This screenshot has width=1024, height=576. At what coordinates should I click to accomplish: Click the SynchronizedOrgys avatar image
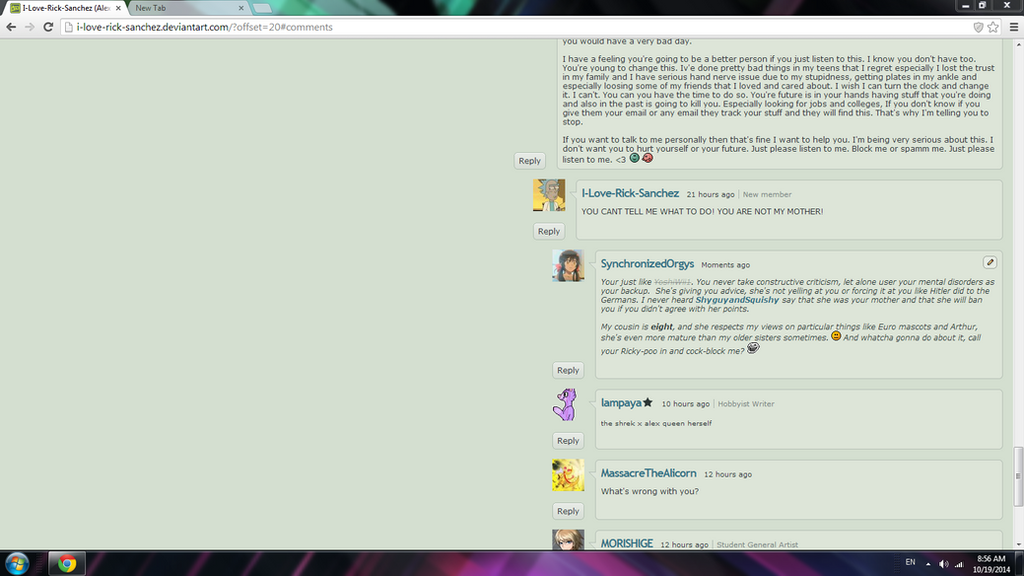point(568,266)
